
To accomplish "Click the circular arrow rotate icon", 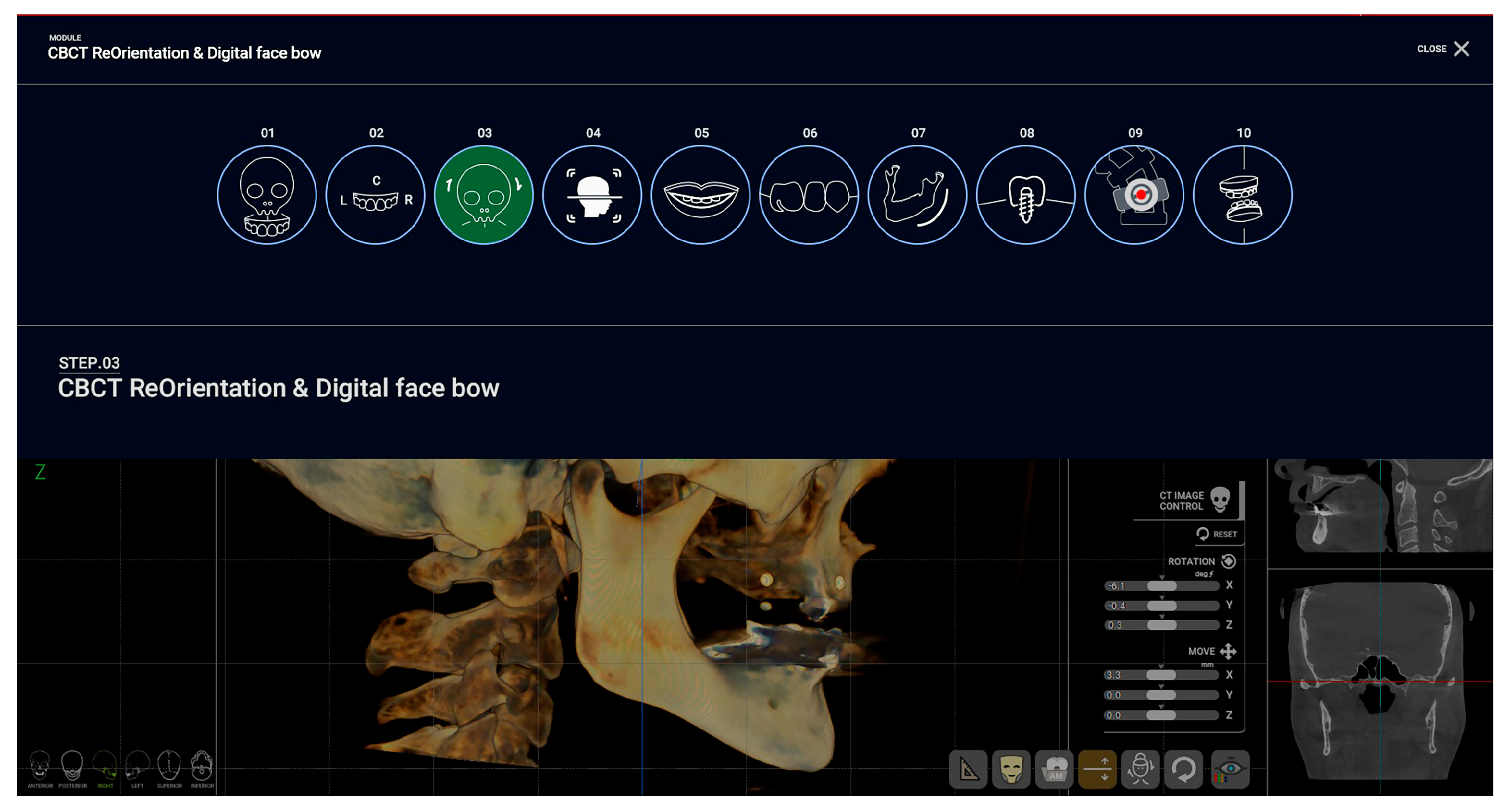I will [1183, 769].
